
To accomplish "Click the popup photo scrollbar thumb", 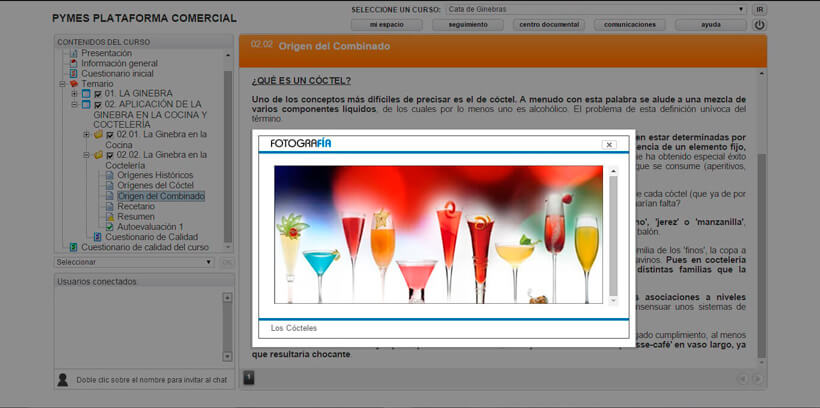I will pyautogui.click(x=613, y=235).
